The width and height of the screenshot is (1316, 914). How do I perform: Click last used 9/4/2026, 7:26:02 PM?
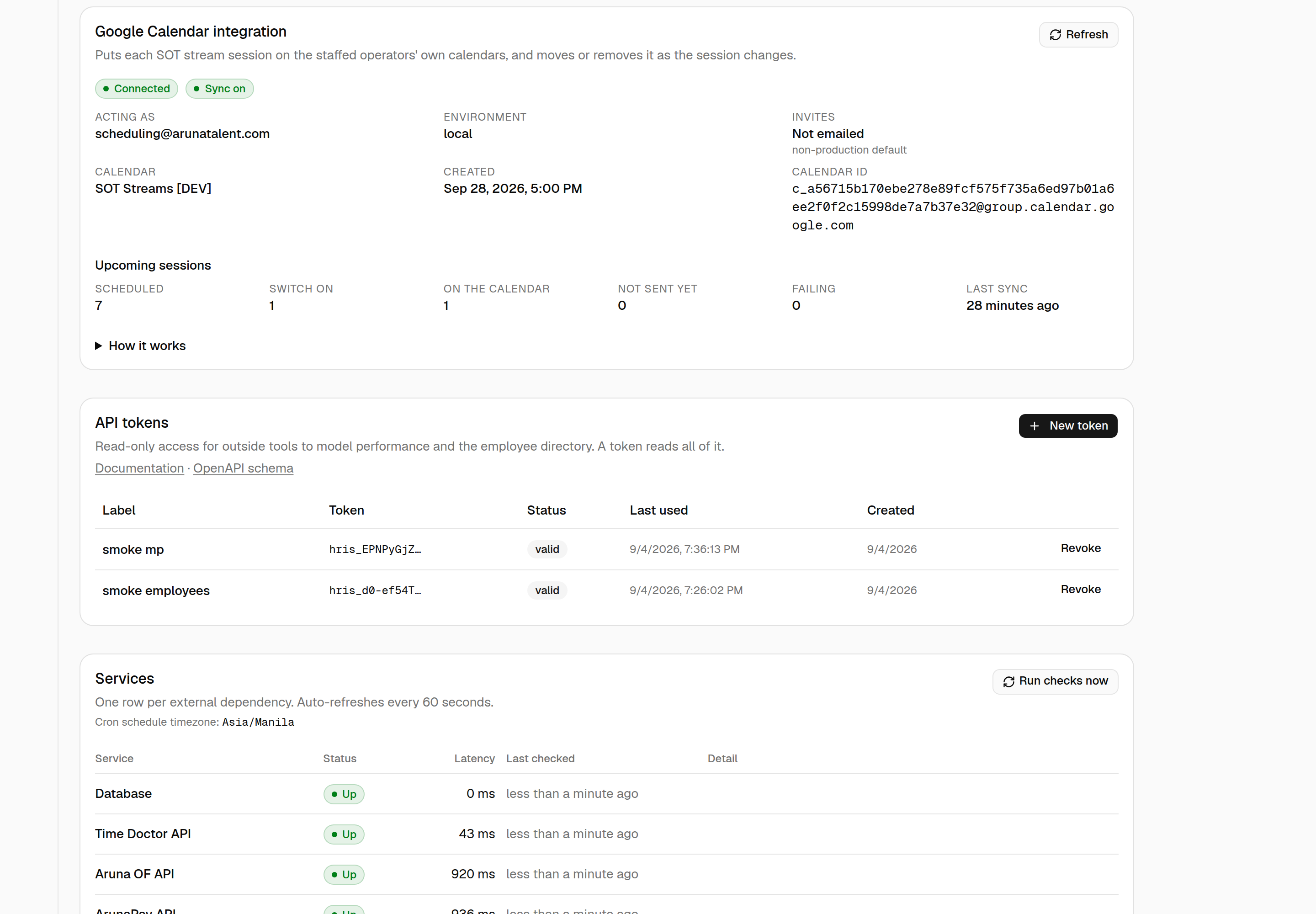pos(686,591)
